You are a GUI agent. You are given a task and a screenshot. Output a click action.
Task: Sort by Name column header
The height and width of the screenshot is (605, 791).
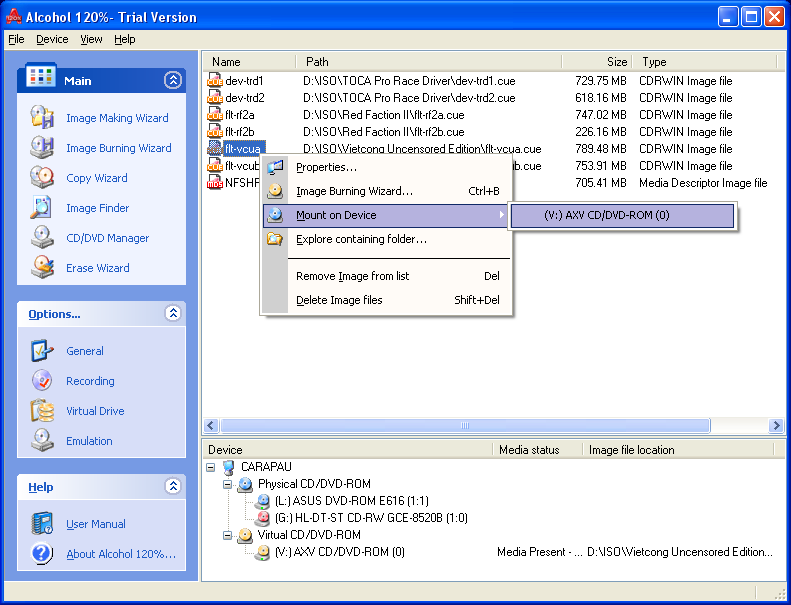point(249,62)
